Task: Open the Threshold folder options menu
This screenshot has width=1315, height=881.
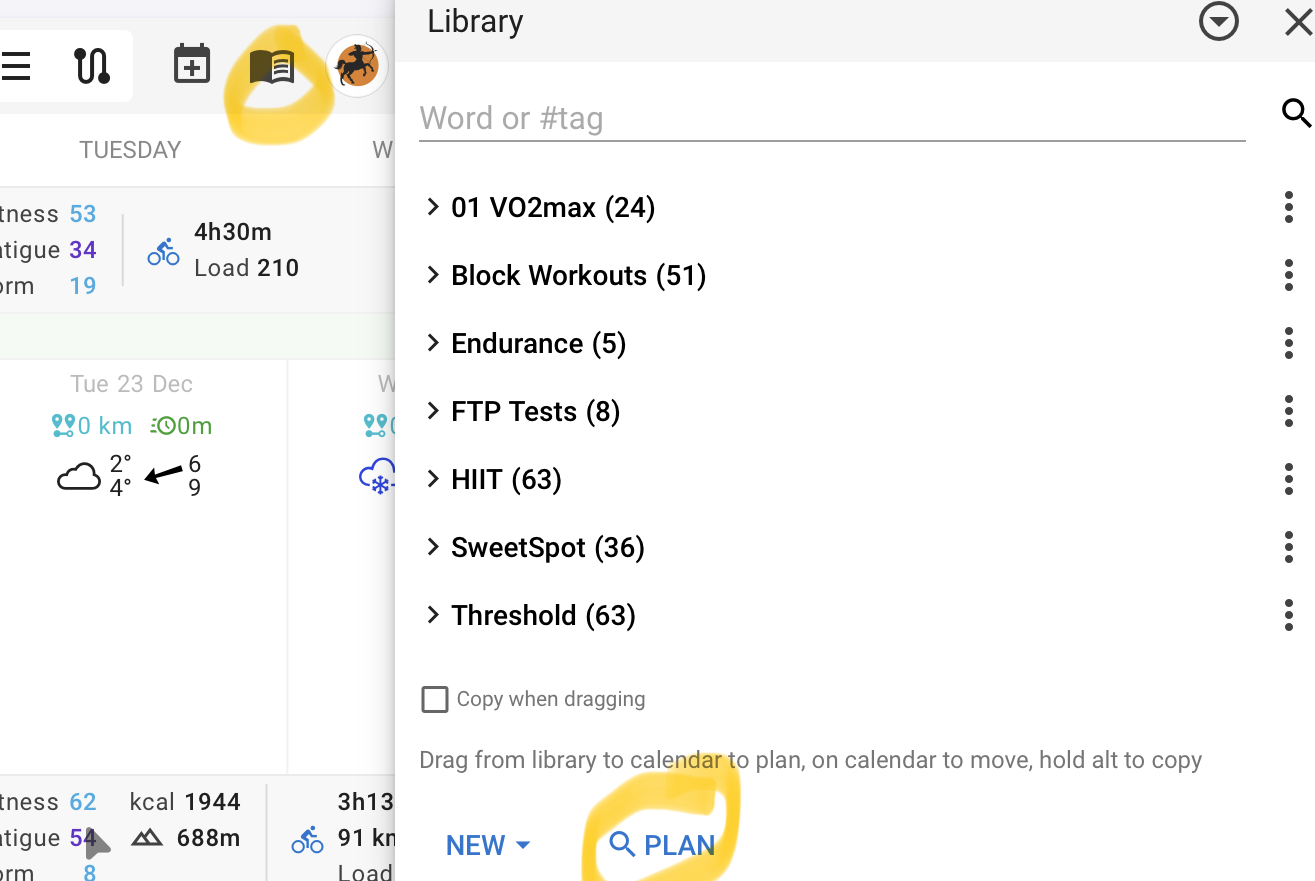Action: [1289, 616]
